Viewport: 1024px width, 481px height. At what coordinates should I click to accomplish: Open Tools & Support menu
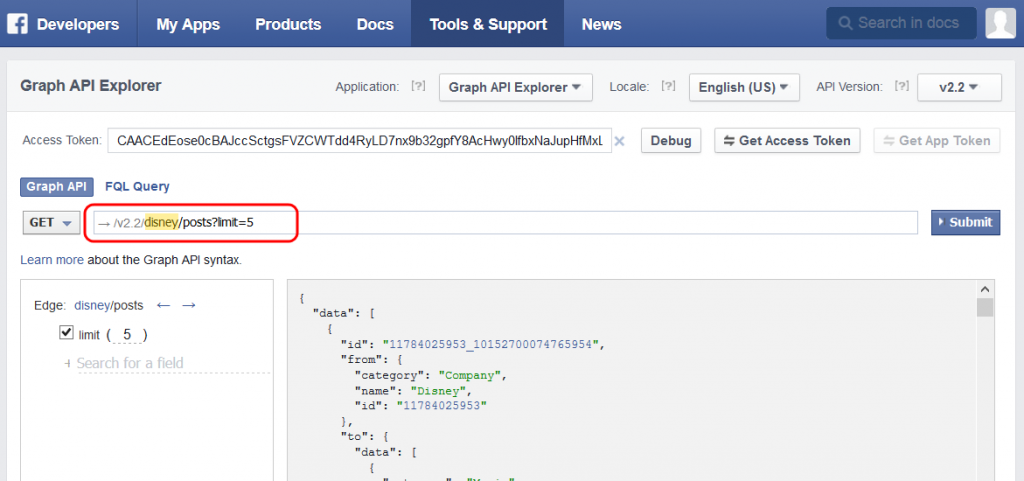[x=488, y=24]
